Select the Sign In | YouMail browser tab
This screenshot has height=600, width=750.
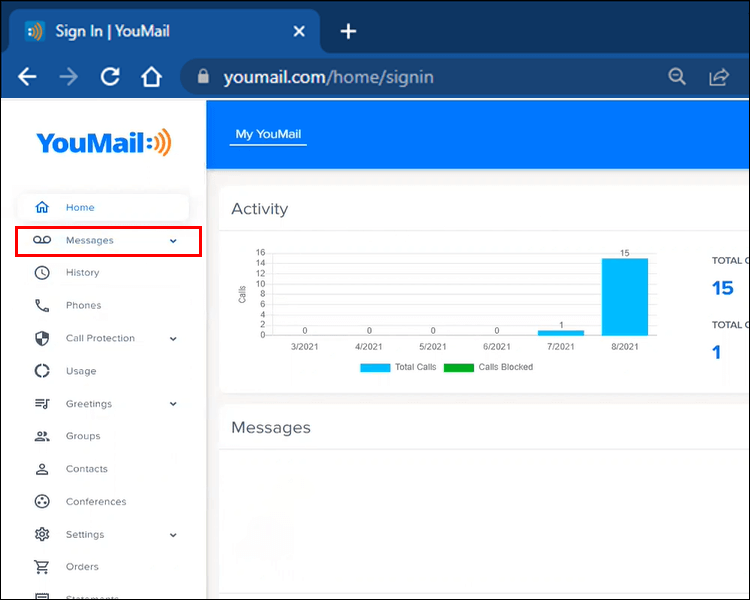165,32
